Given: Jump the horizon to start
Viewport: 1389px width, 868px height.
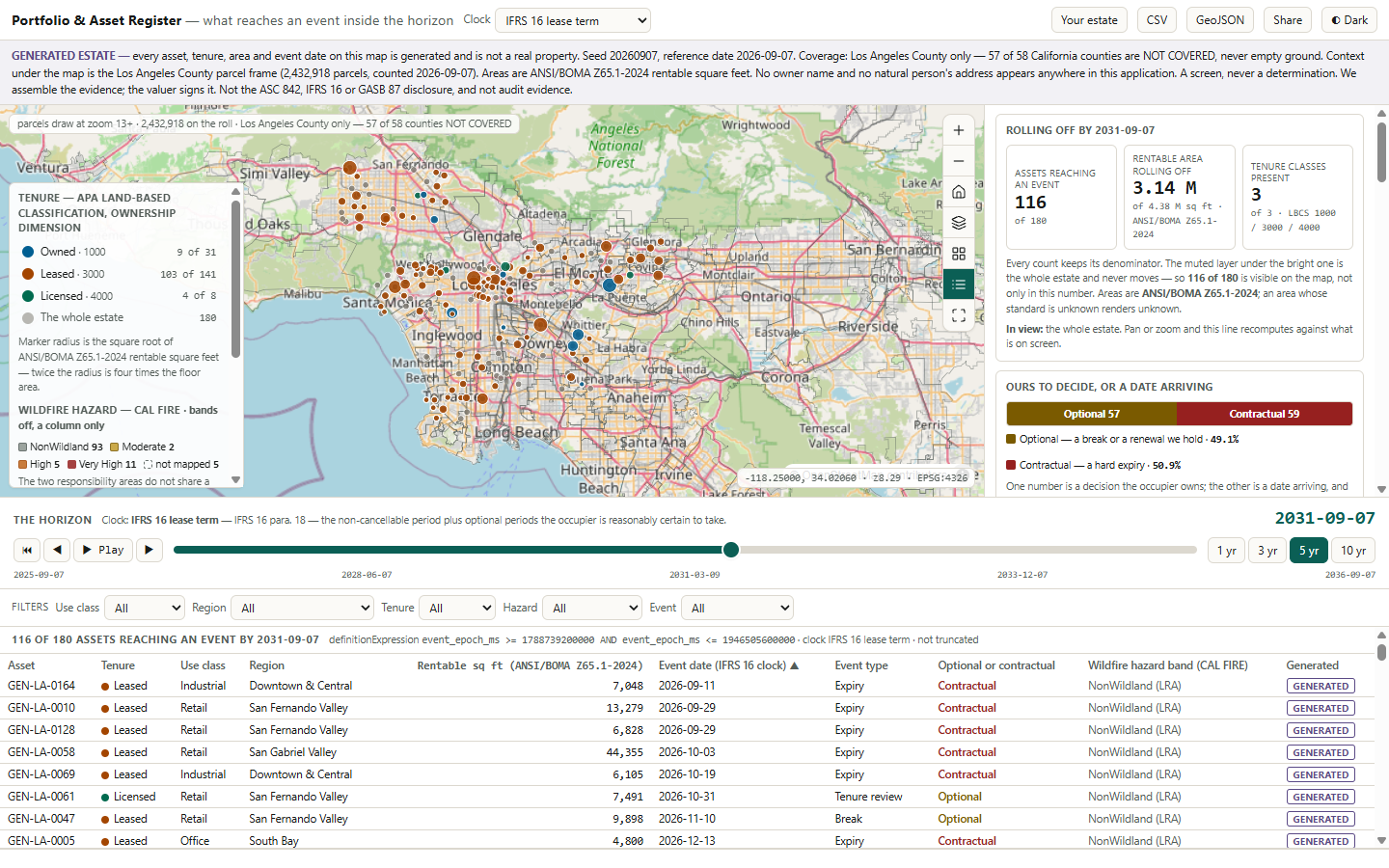Looking at the screenshot, I should point(27,550).
